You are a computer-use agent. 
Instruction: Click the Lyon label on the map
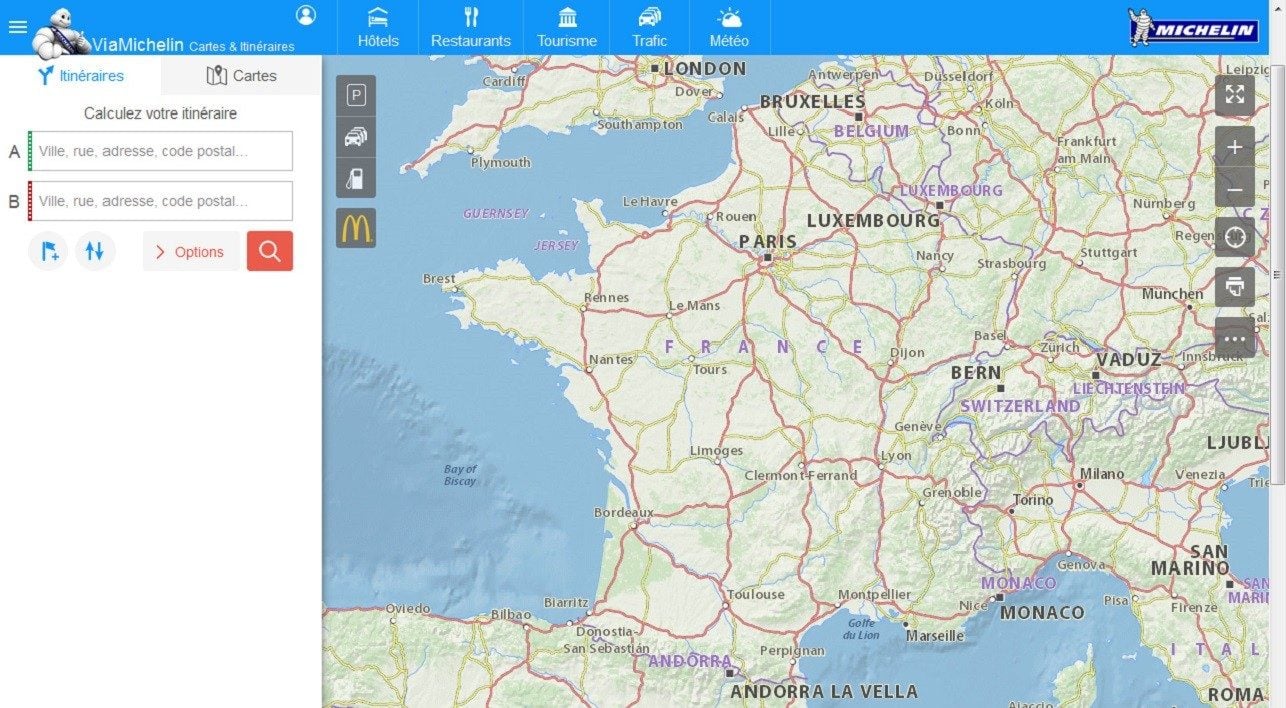click(896, 455)
